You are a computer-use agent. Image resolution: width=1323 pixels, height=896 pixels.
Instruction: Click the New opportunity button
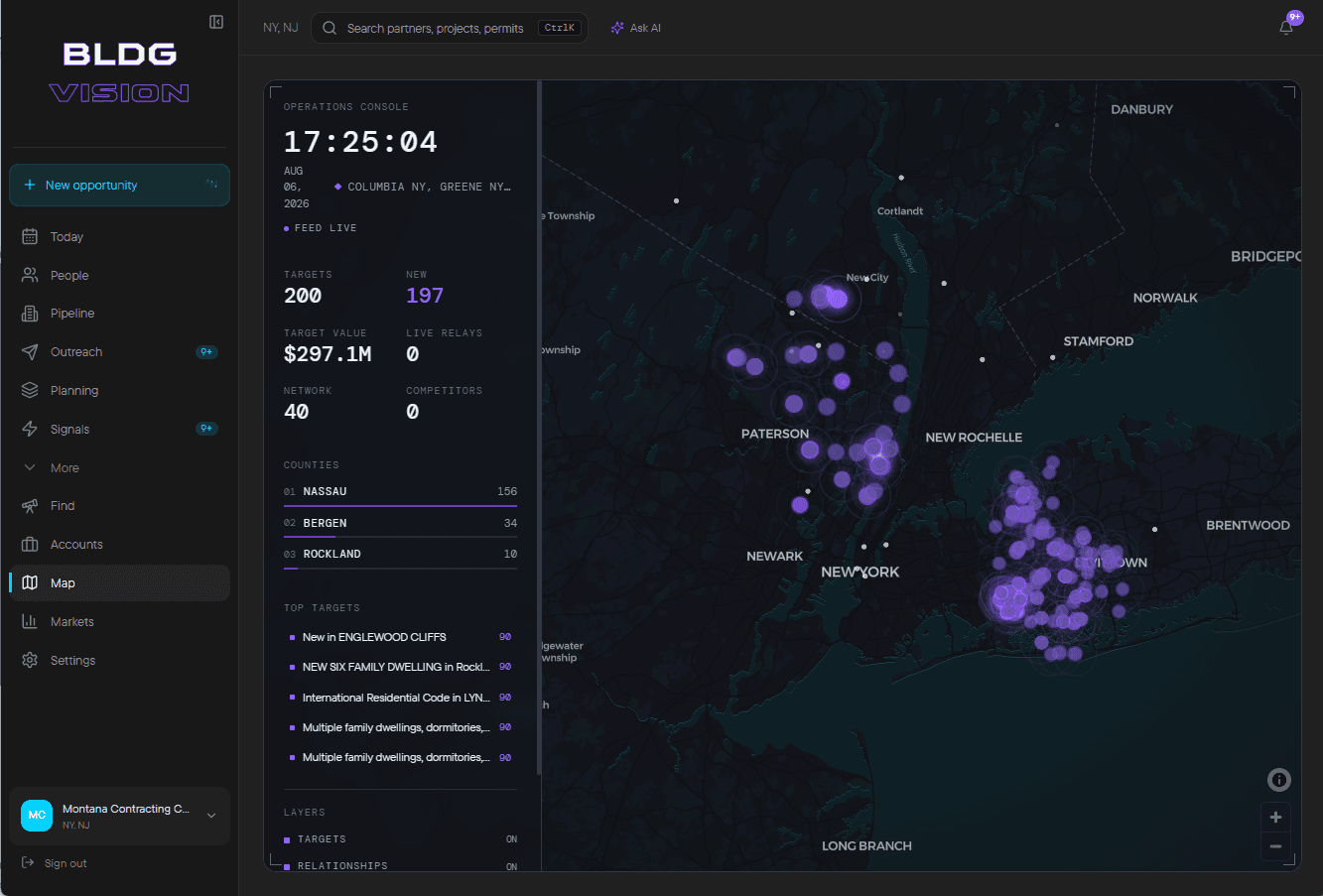[x=119, y=186]
